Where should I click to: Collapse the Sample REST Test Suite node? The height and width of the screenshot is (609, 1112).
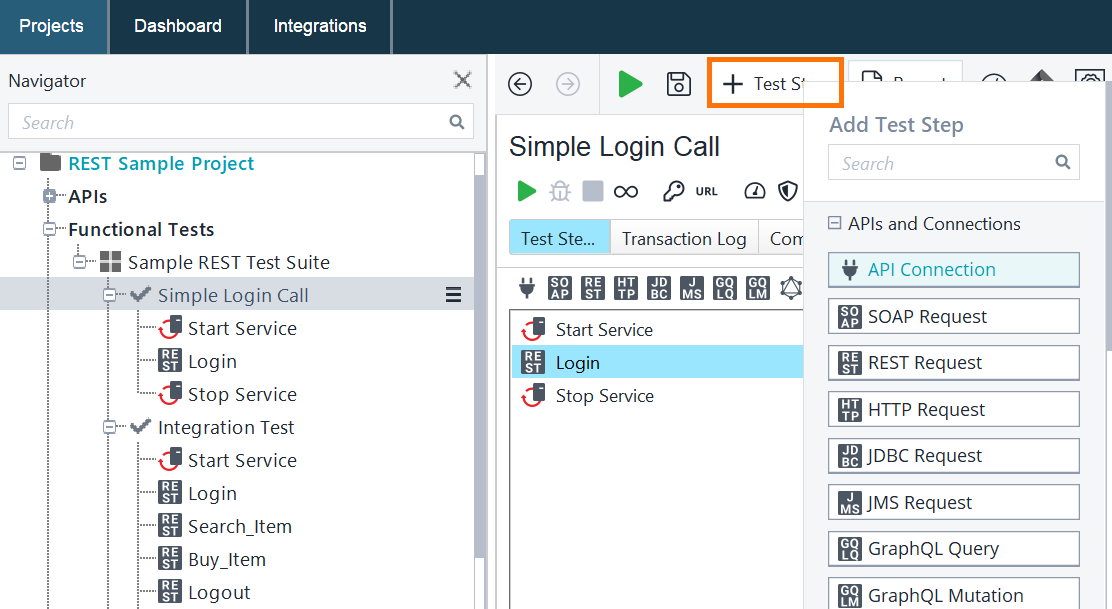[x=82, y=262]
